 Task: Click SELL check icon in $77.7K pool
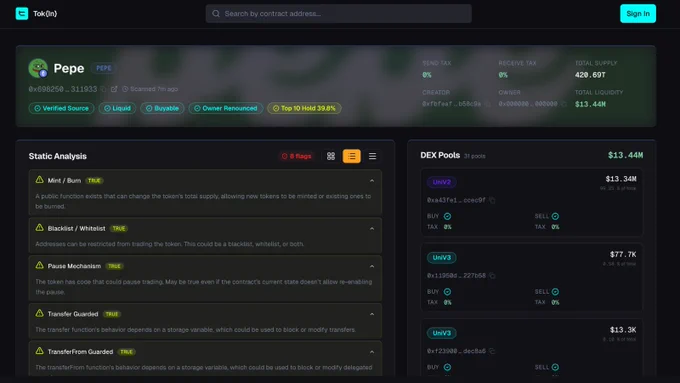point(555,291)
